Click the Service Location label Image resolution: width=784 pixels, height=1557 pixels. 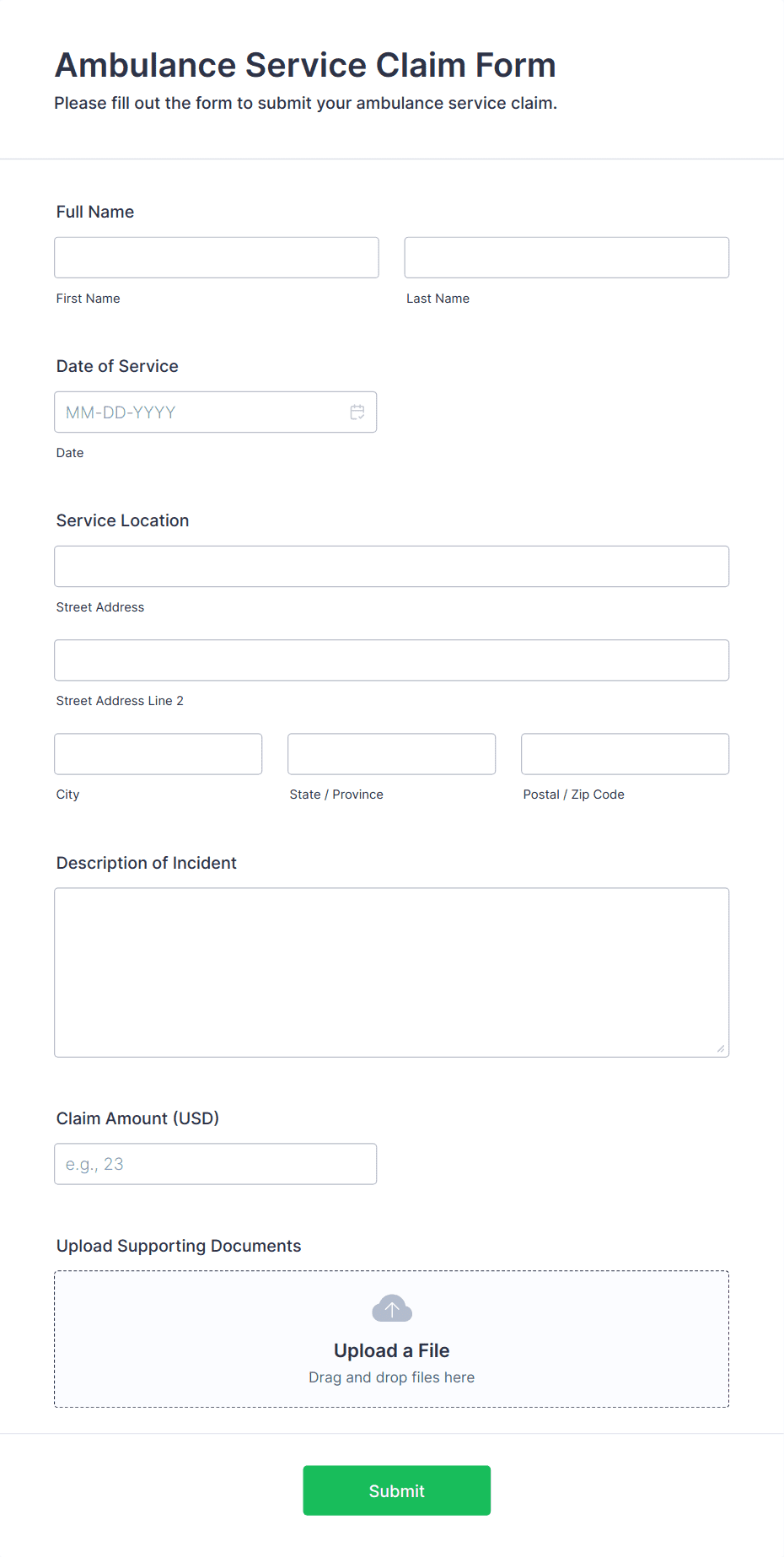[x=123, y=520]
